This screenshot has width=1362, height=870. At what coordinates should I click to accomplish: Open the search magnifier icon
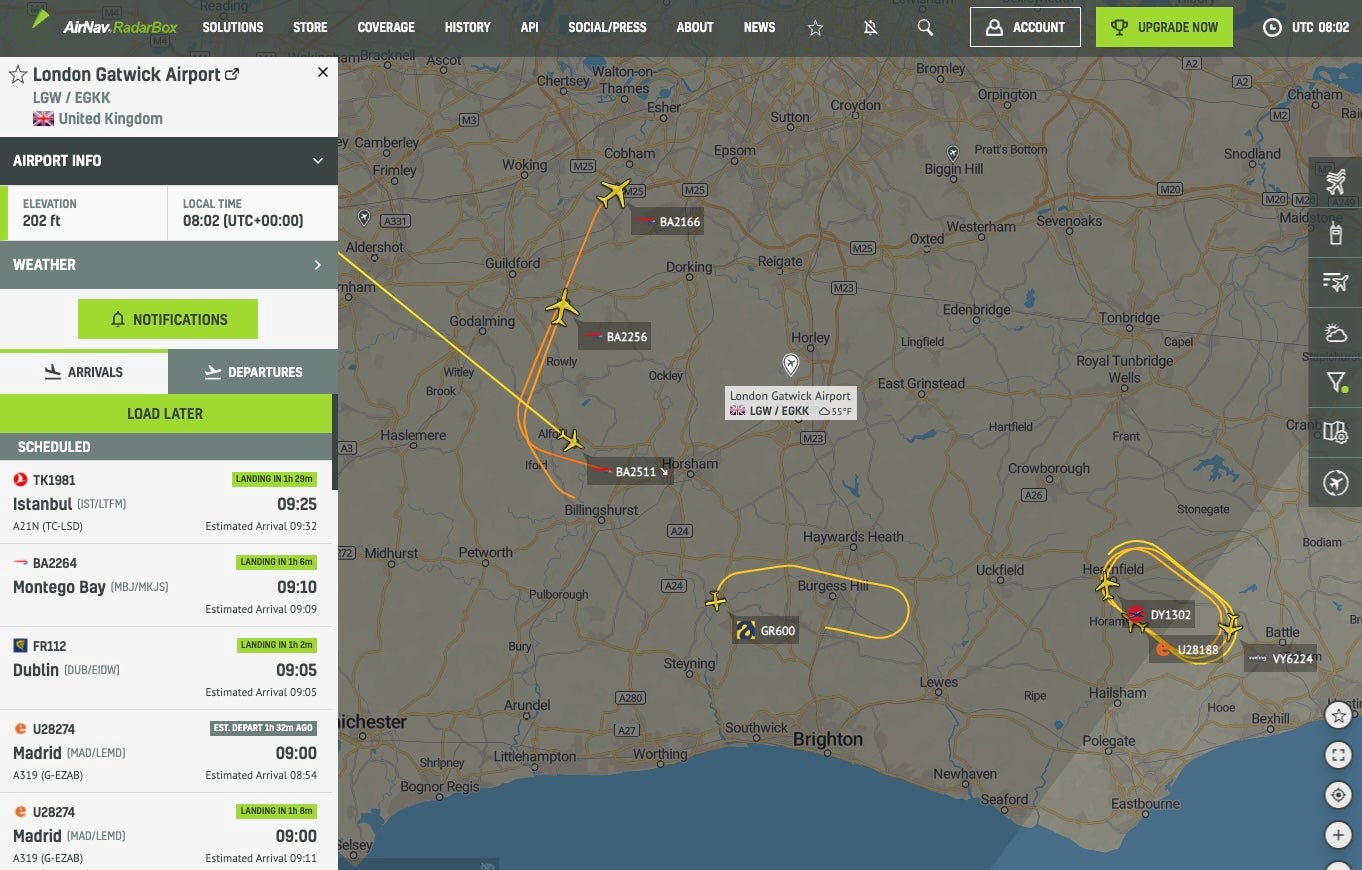[925, 28]
